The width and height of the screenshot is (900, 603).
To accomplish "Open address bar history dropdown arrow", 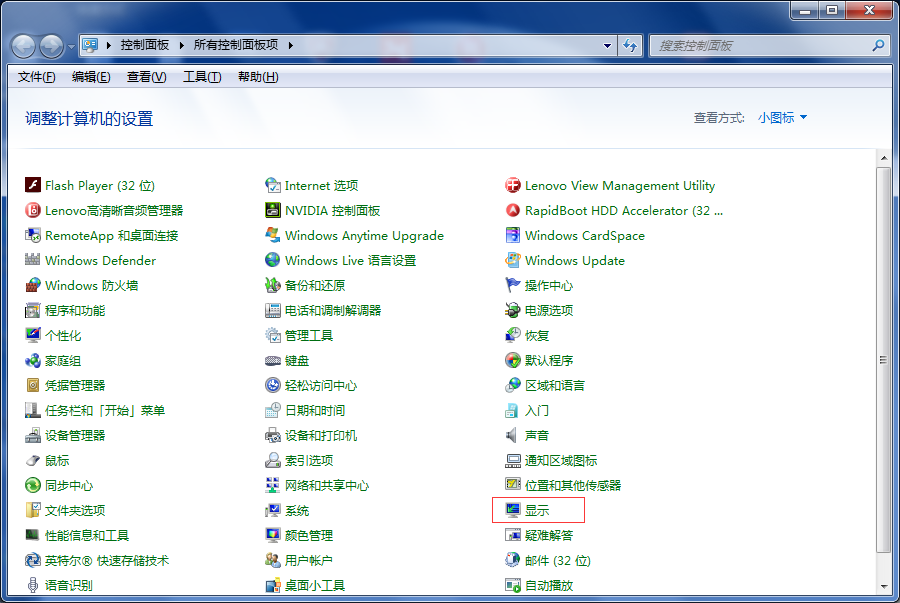I will [x=608, y=45].
